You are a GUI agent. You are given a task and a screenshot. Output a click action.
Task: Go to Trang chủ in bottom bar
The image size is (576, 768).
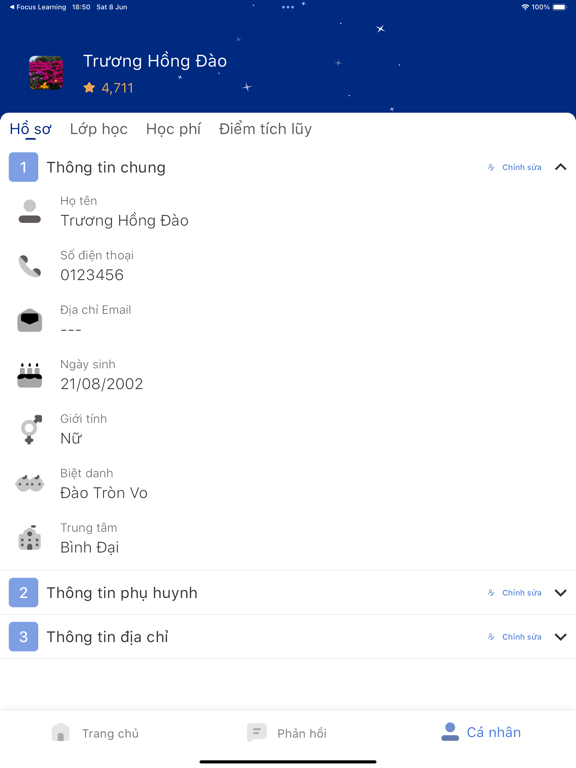pyautogui.click(x=96, y=733)
